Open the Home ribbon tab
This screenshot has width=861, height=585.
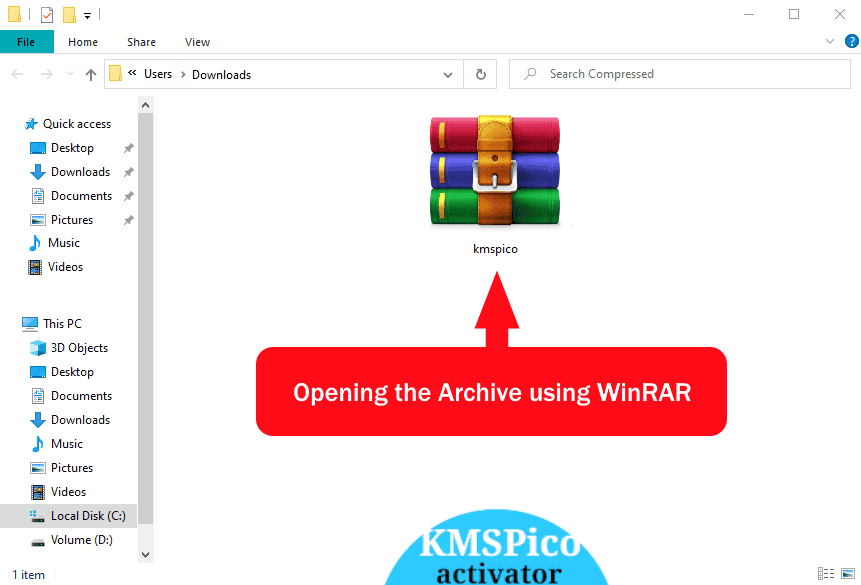point(83,42)
